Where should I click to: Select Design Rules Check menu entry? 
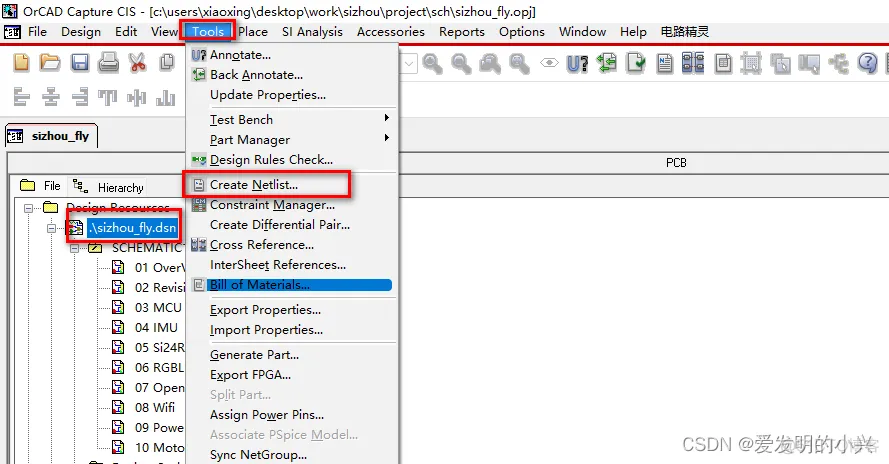coord(292,160)
